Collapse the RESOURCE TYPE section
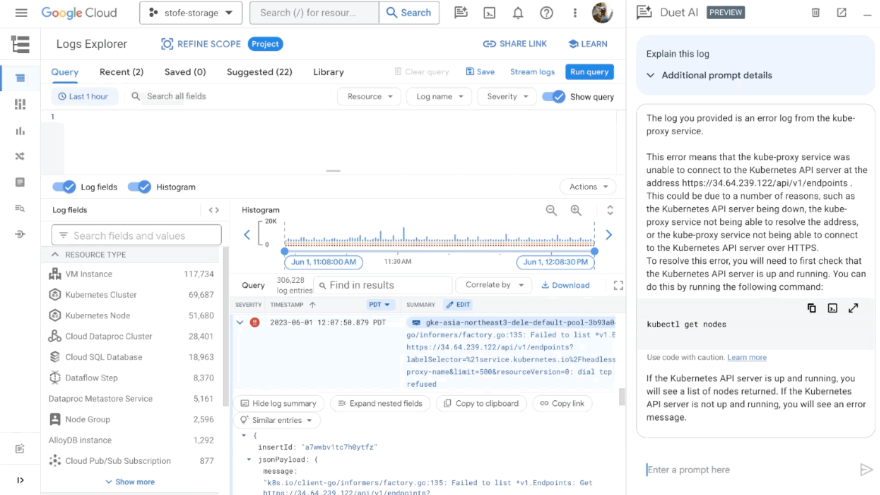Image resolution: width=880 pixels, height=495 pixels. (x=55, y=255)
